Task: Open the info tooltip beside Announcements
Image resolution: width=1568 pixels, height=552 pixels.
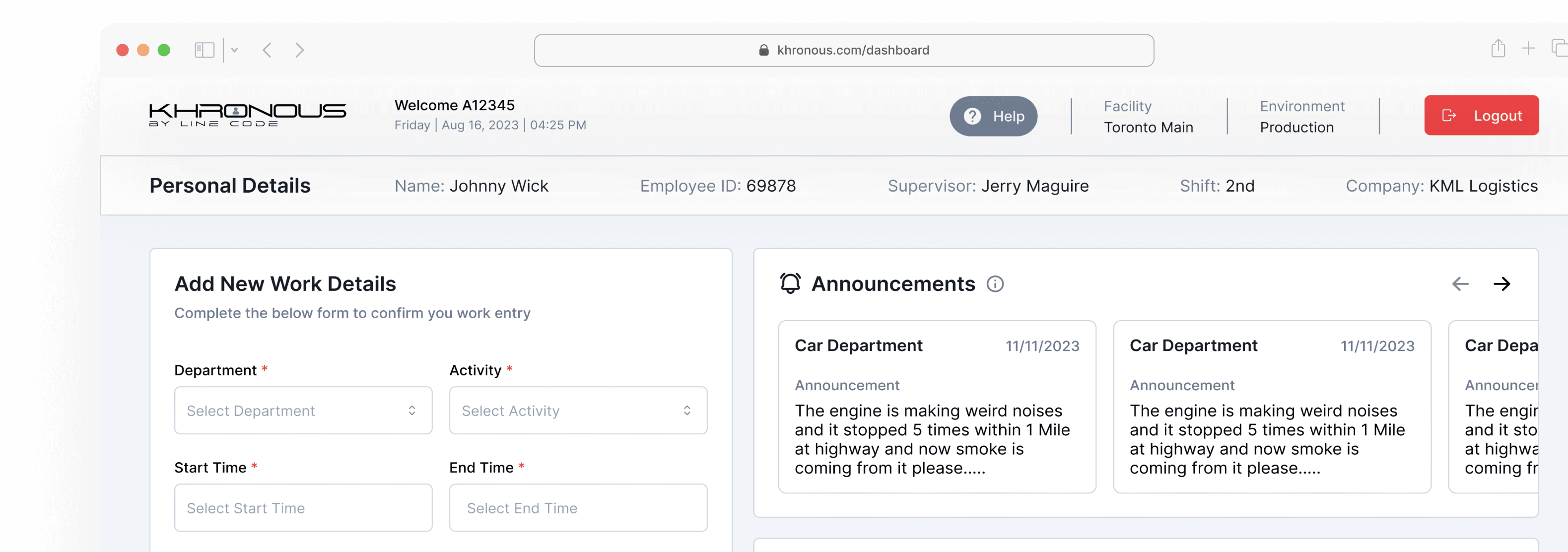Action: coord(995,283)
